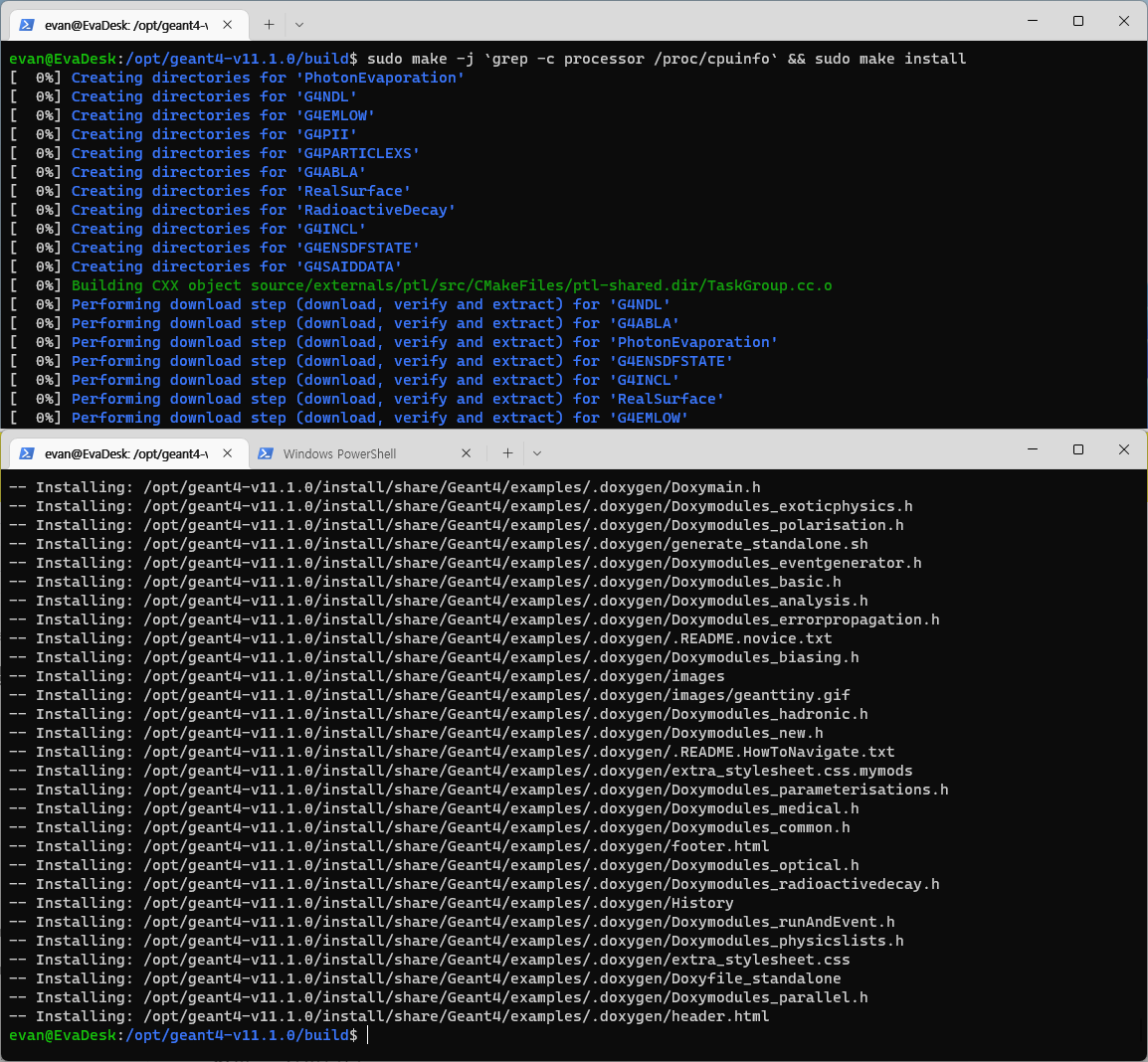1148x1062 pixels.
Task: Maximize the top terminal window
Action: [x=1078, y=21]
